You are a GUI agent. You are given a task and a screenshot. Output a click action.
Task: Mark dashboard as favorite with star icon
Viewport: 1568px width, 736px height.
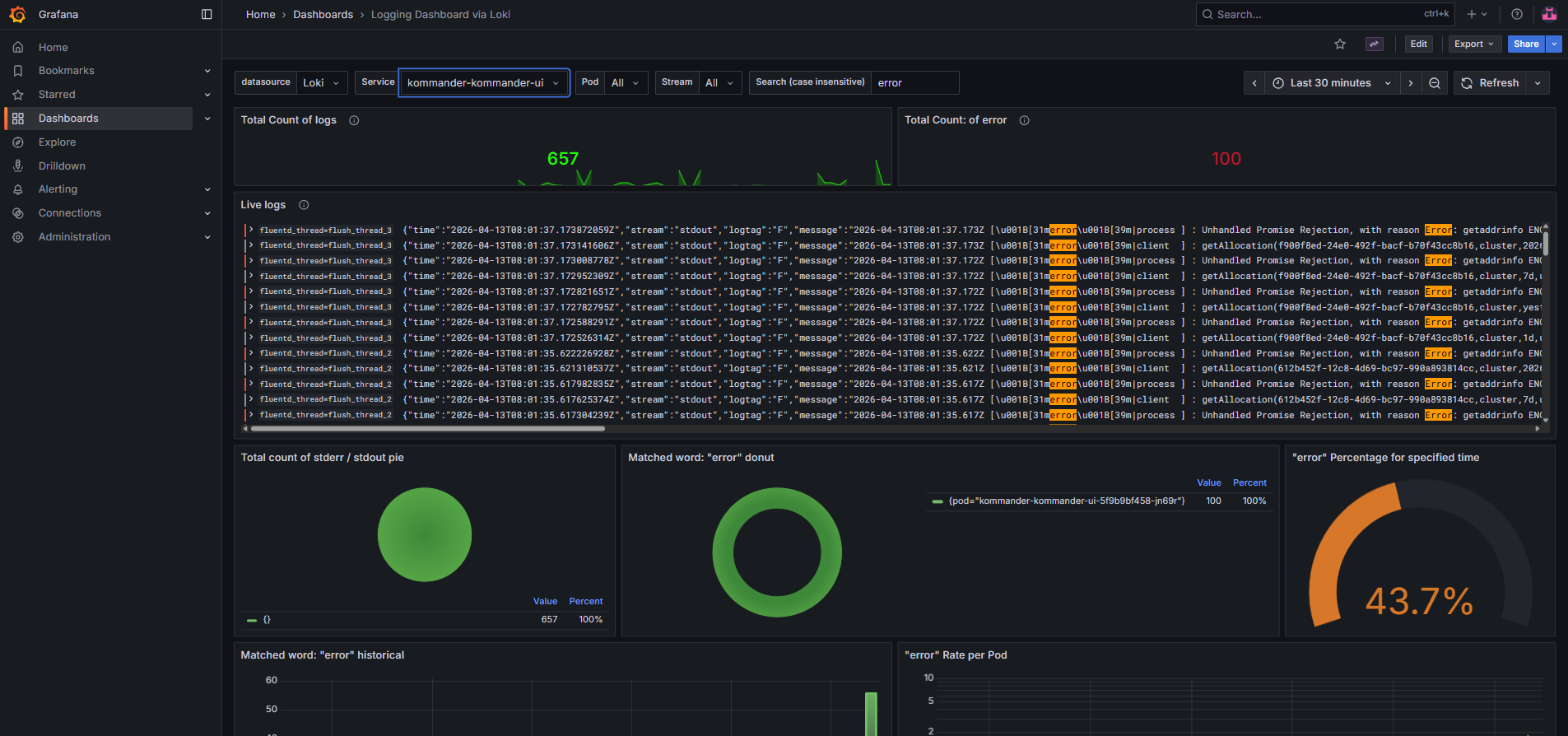pos(1340,44)
